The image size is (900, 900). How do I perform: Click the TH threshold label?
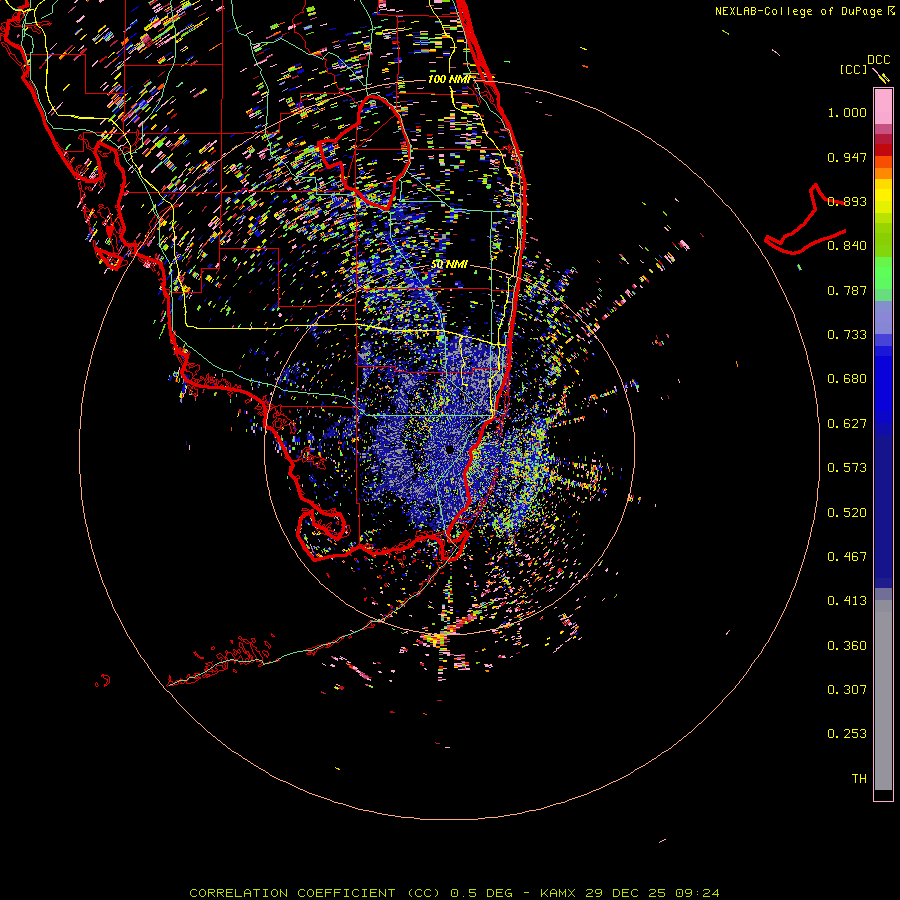[x=859, y=779]
